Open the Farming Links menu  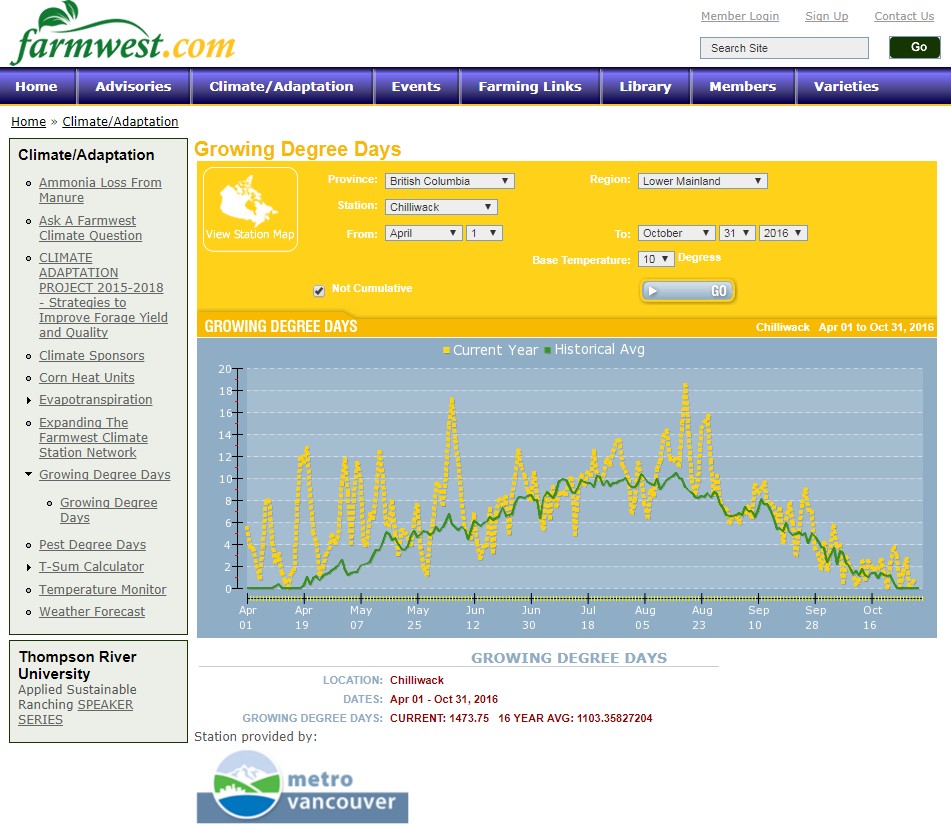(x=529, y=87)
